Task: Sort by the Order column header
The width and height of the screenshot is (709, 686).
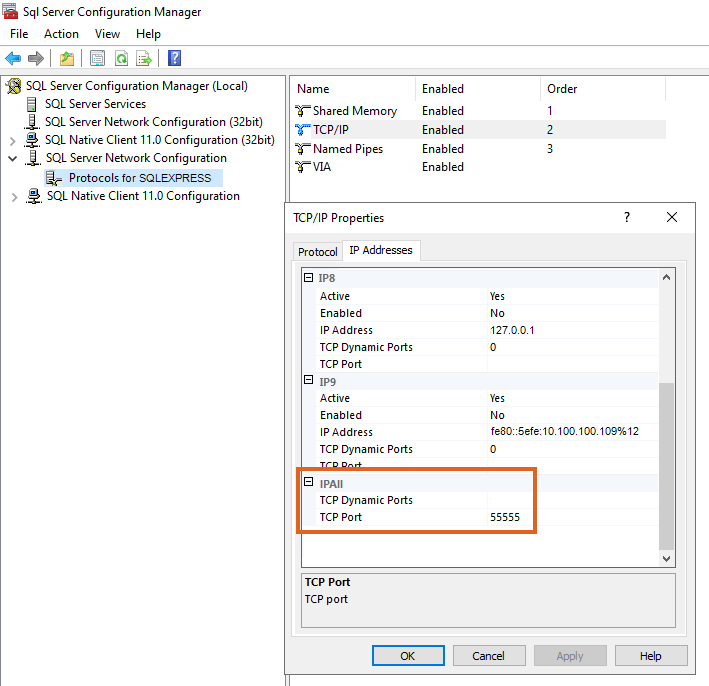Action: (x=603, y=89)
